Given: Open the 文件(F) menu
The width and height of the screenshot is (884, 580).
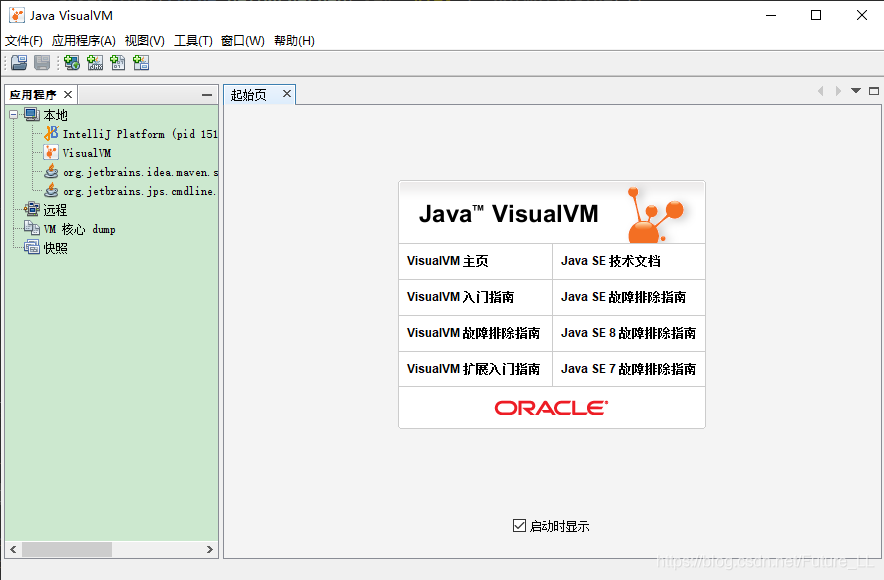Looking at the screenshot, I should tap(24, 41).
